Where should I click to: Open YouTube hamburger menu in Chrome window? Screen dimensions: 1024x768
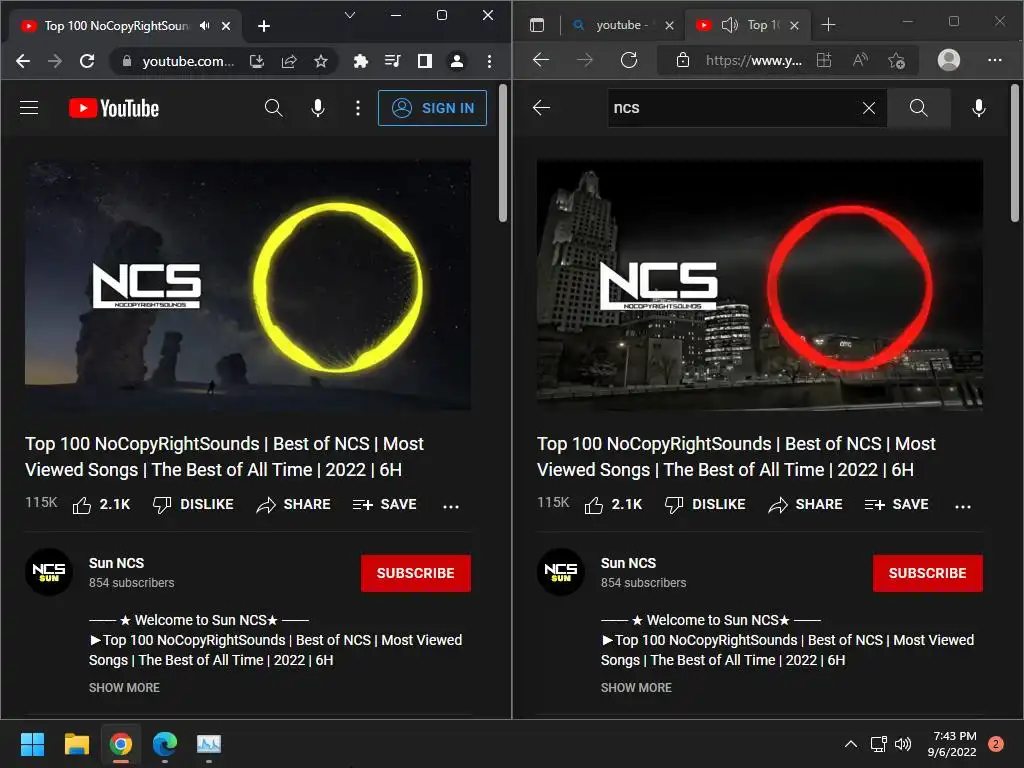pos(29,108)
